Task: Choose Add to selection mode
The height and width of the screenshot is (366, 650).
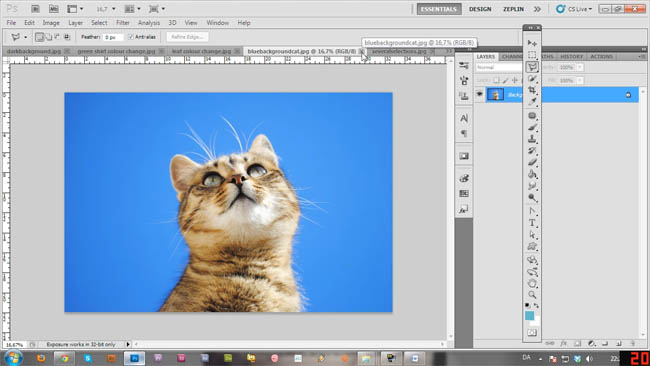Action: click(x=49, y=37)
